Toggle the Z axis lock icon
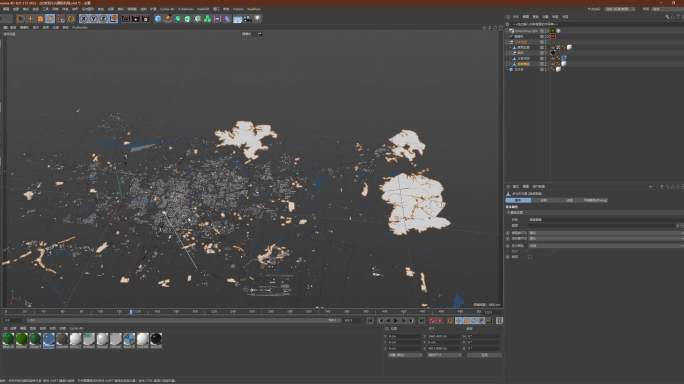The height and width of the screenshot is (384, 684). 103,19
